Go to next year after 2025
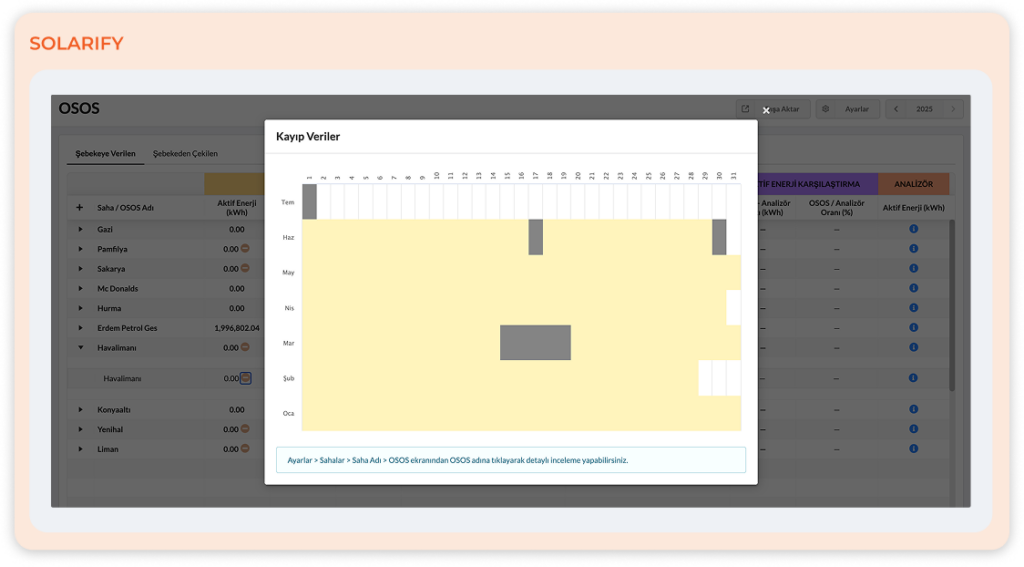The height and width of the screenshot is (567, 1024). [953, 109]
